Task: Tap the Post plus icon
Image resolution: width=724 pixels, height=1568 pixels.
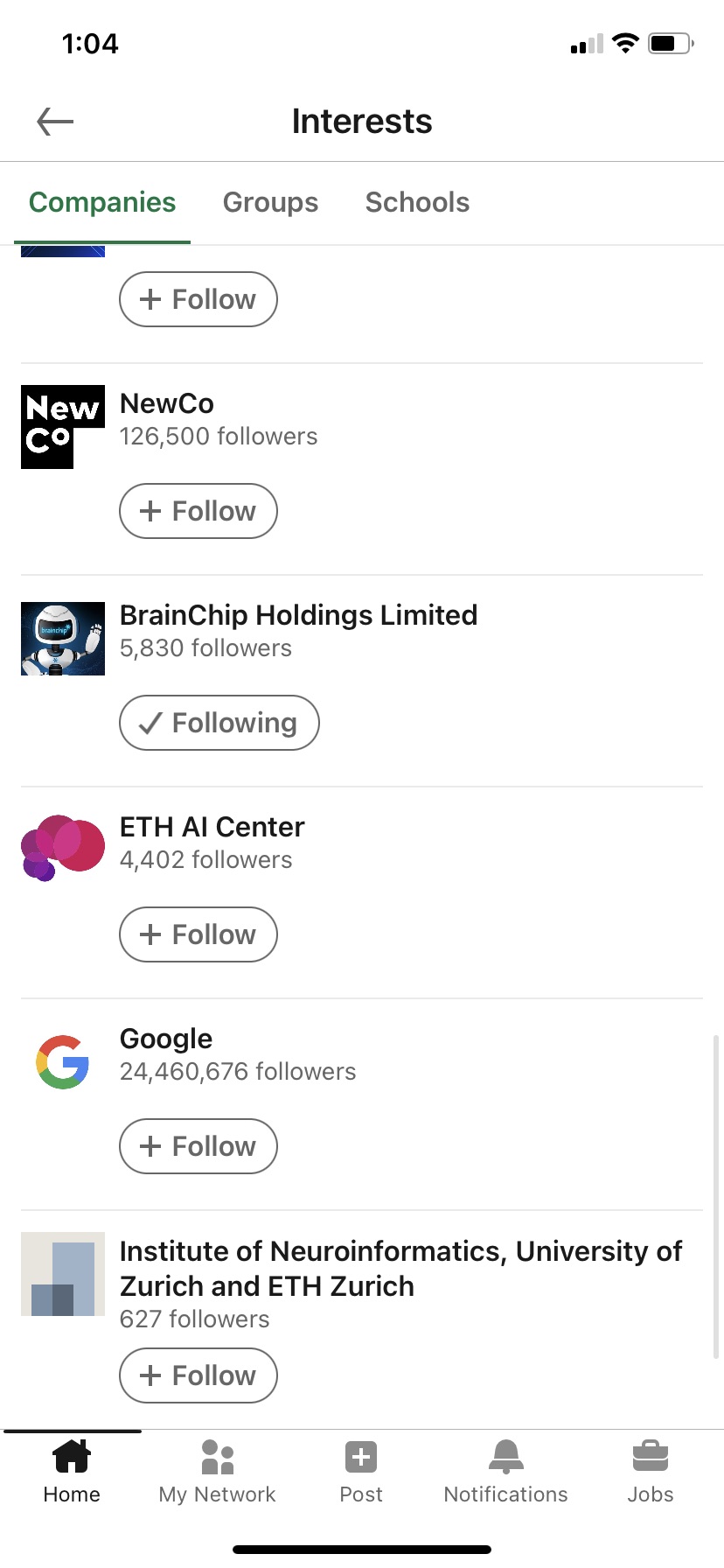Action: (361, 1457)
